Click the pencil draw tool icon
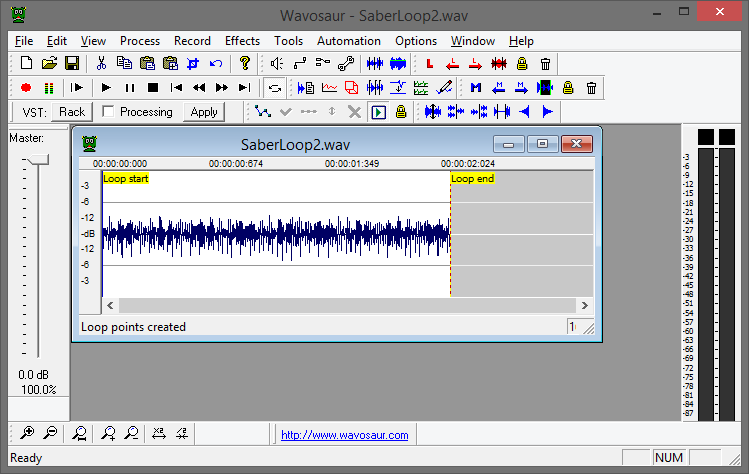 (445, 87)
